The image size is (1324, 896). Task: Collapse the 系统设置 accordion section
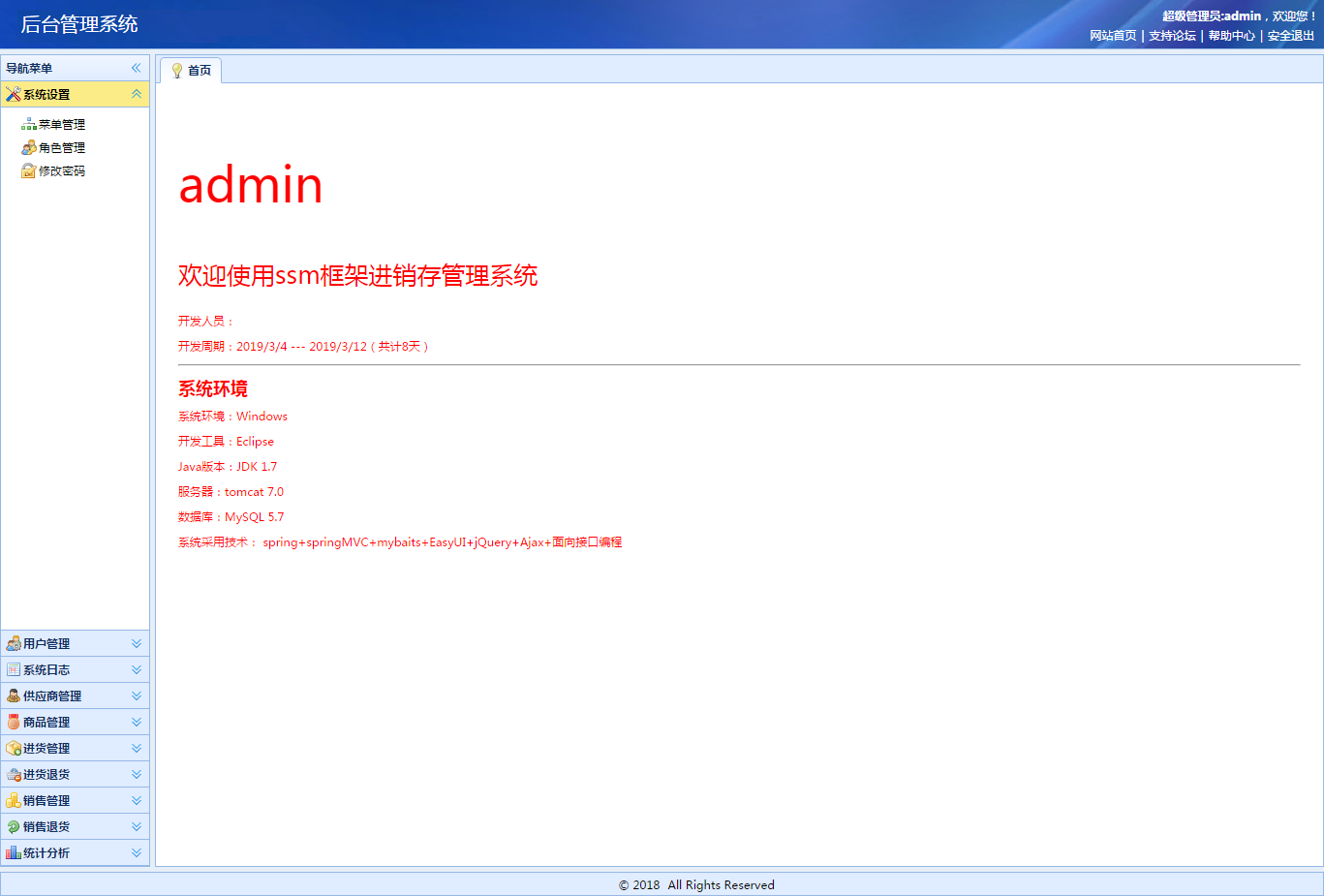coord(136,94)
